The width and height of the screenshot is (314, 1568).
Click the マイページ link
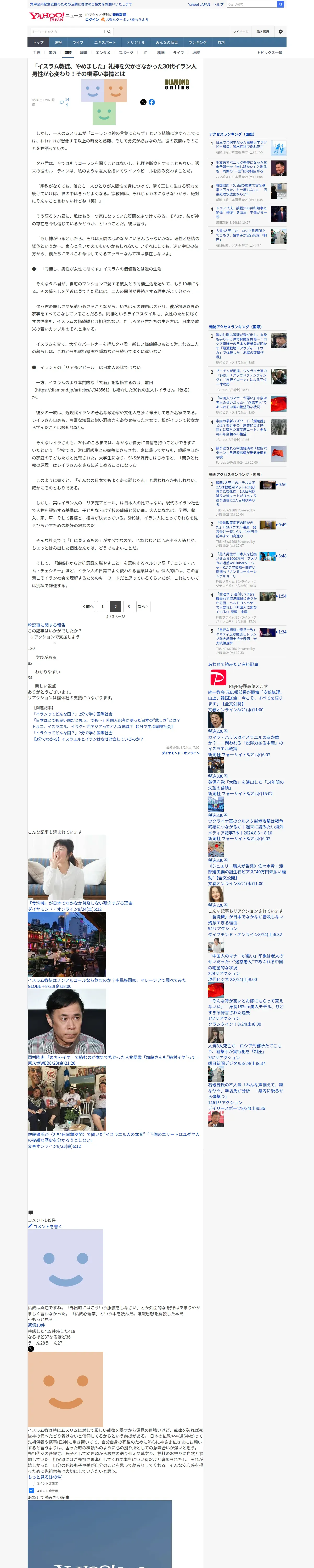(x=240, y=32)
